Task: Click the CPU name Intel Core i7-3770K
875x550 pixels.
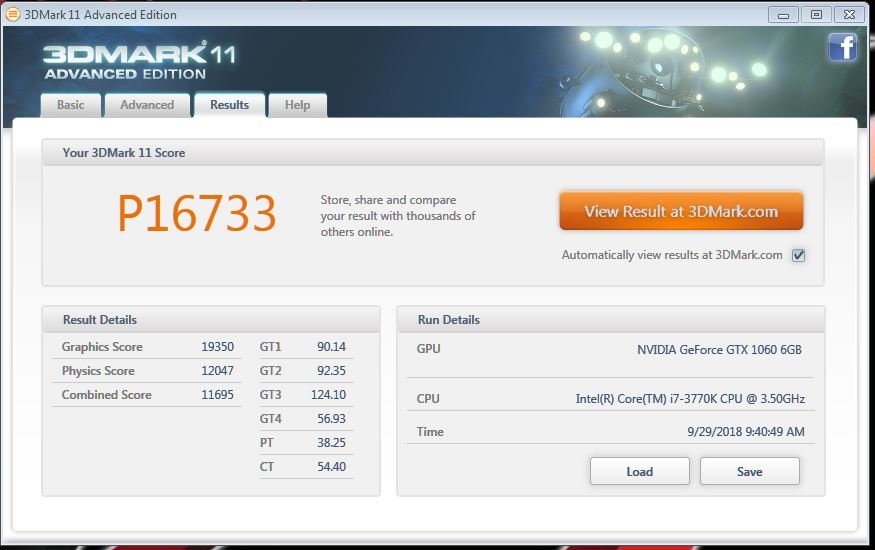Action: (690, 399)
